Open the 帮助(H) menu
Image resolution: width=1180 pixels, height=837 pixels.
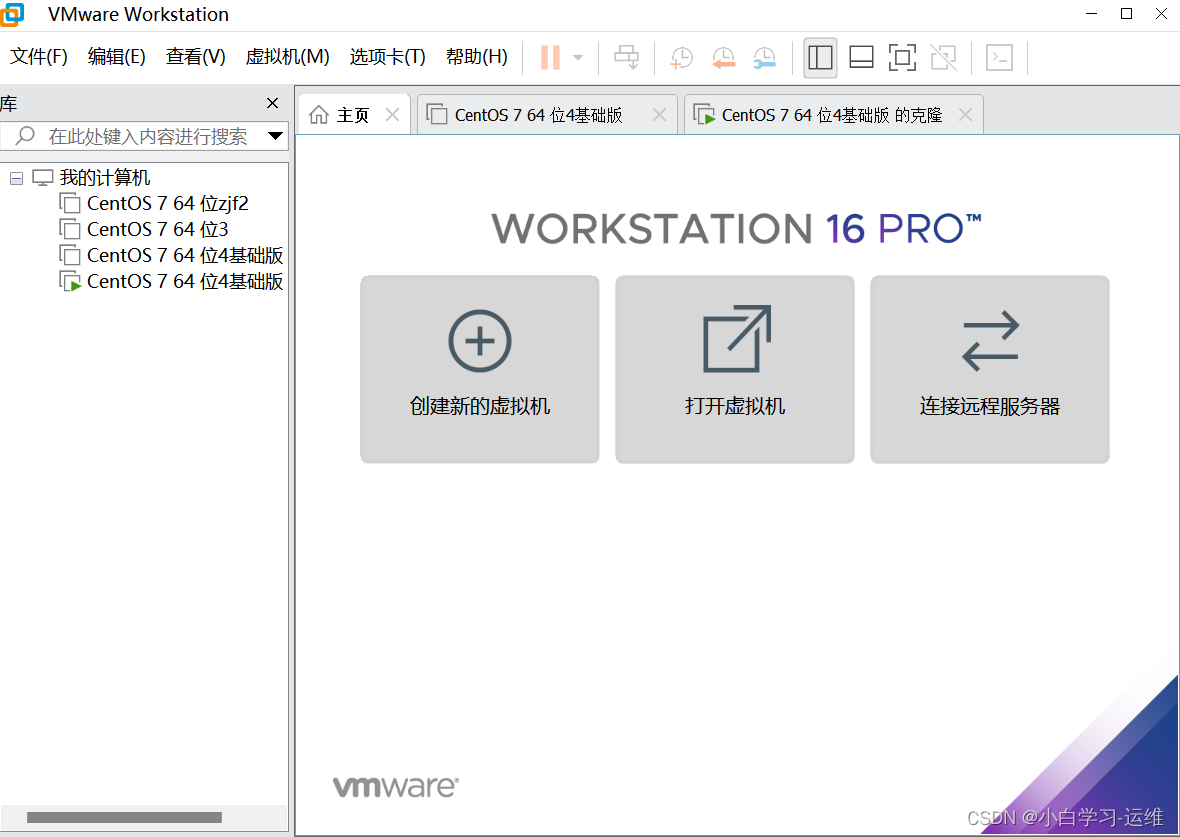[x=476, y=56]
